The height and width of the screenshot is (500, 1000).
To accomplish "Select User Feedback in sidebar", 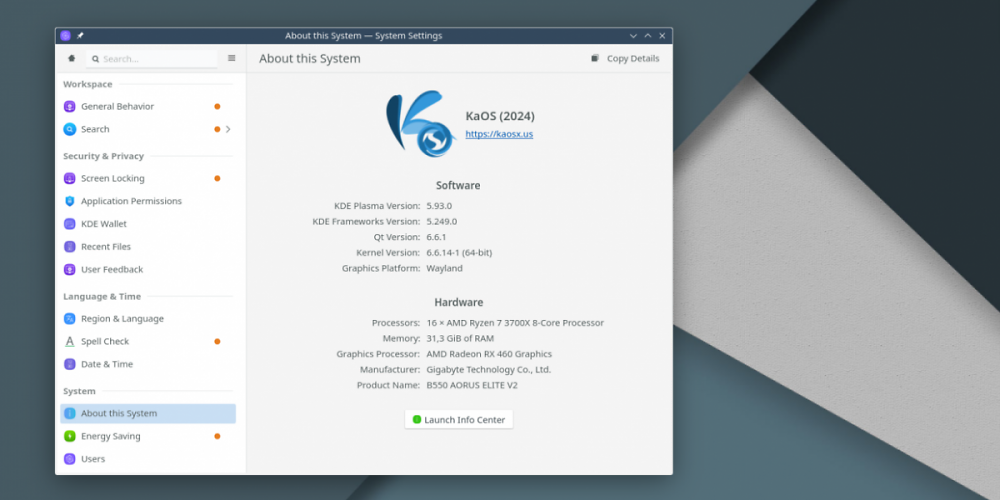I will pyautogui.click(x=148, y=270).
